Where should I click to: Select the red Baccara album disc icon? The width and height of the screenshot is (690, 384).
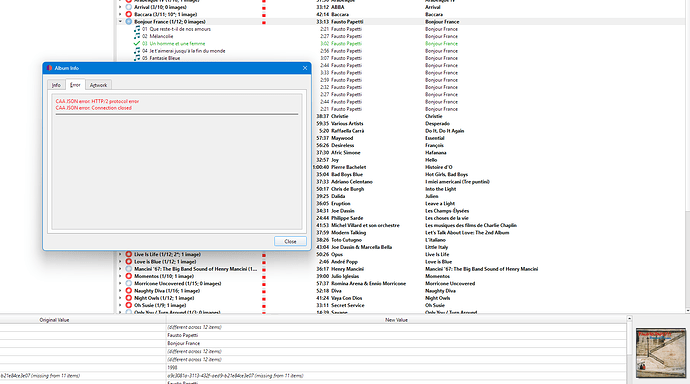[129, 15]
